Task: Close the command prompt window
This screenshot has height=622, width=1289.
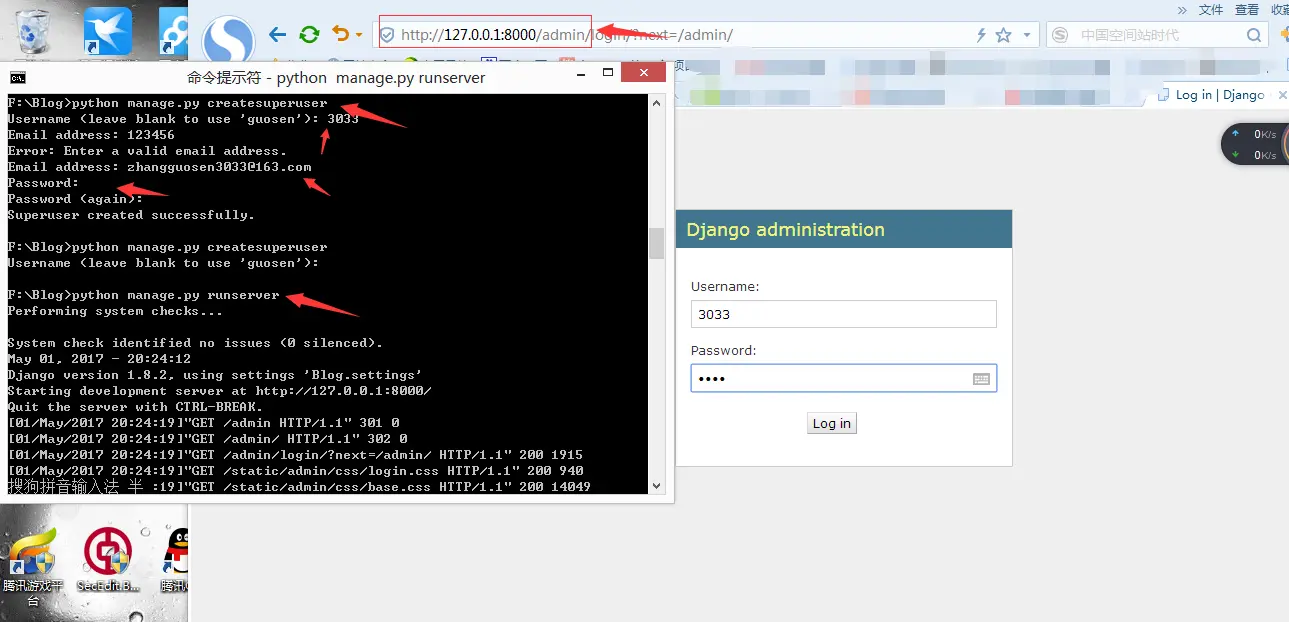Action: click(643, 73)
